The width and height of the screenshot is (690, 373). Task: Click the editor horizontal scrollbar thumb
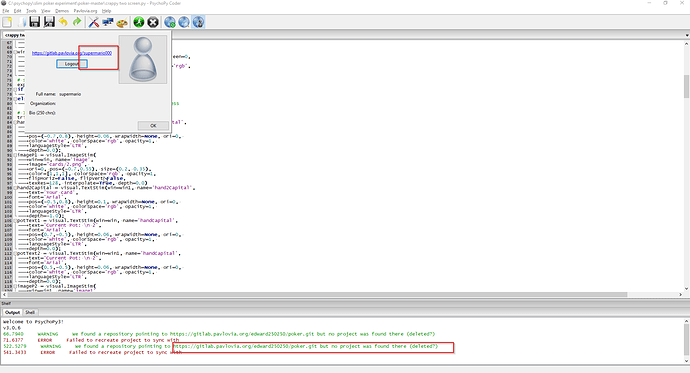pos(317,295)
